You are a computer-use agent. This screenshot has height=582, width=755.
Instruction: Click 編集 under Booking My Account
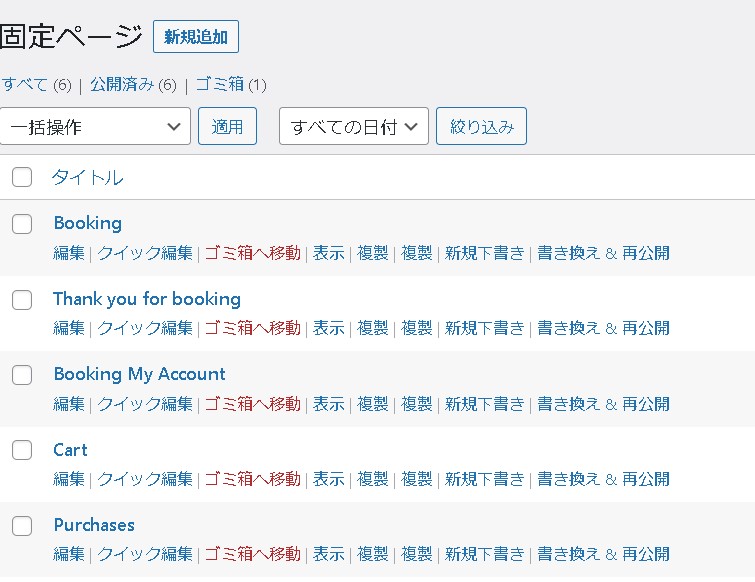69,404
